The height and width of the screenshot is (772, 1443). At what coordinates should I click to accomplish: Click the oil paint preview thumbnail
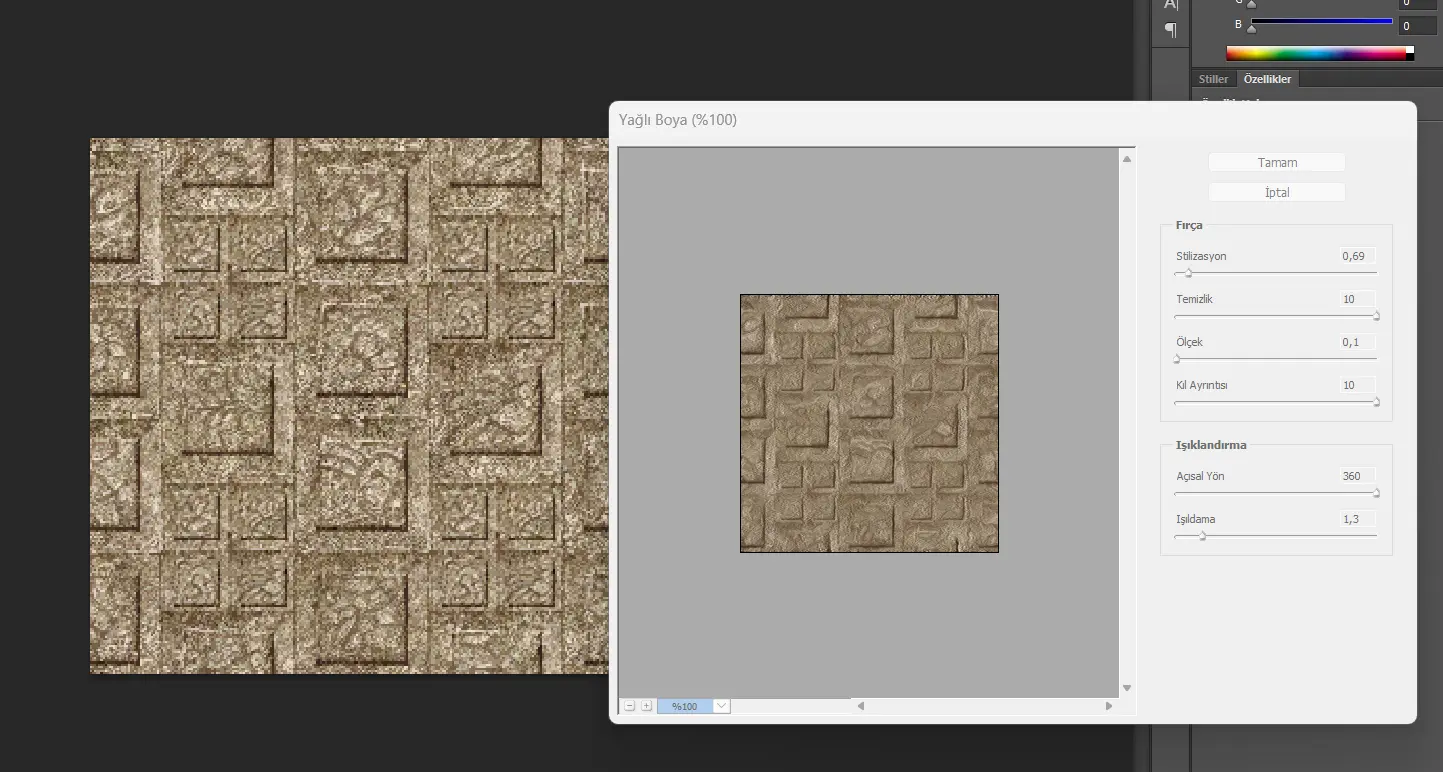point(869,423)
